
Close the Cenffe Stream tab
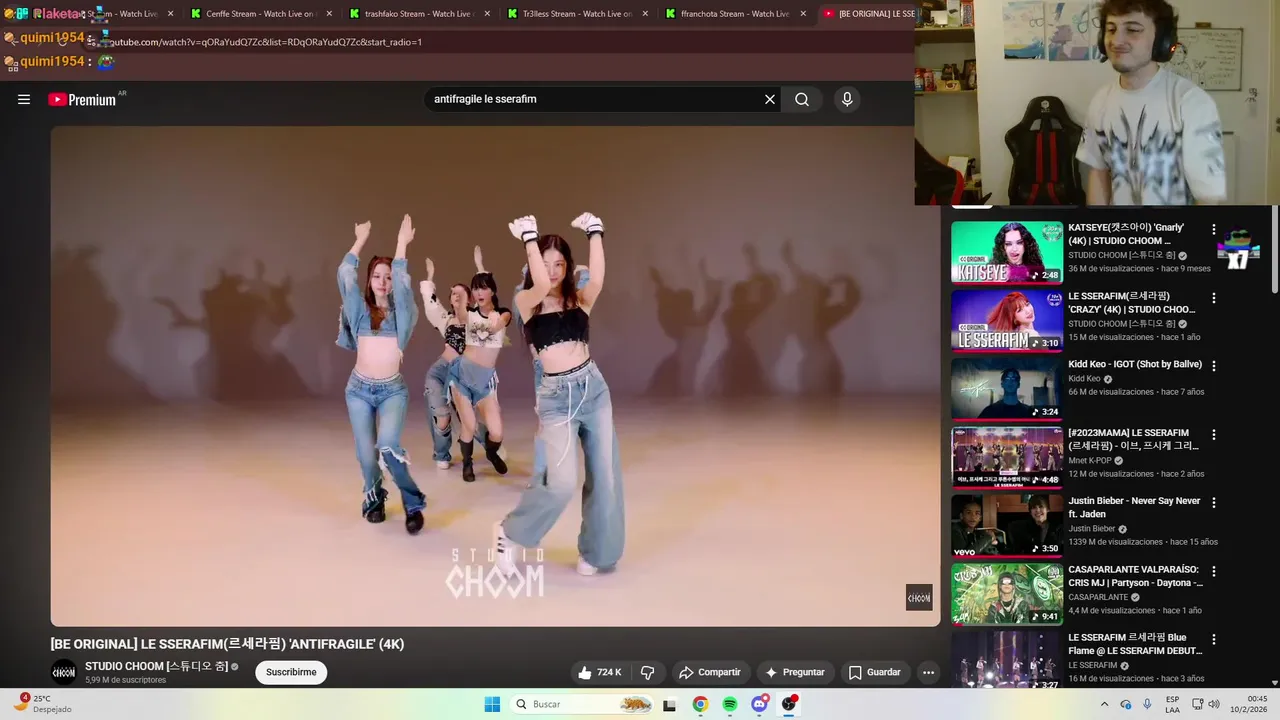pyautogui.click(x=328, y=14)
